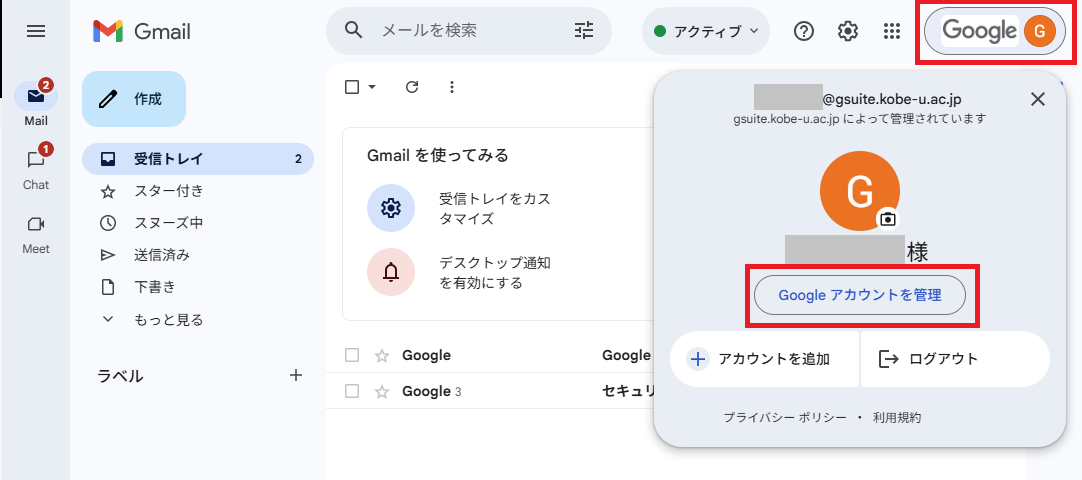Click Google アカウントを管理 button

click(860, 296)
